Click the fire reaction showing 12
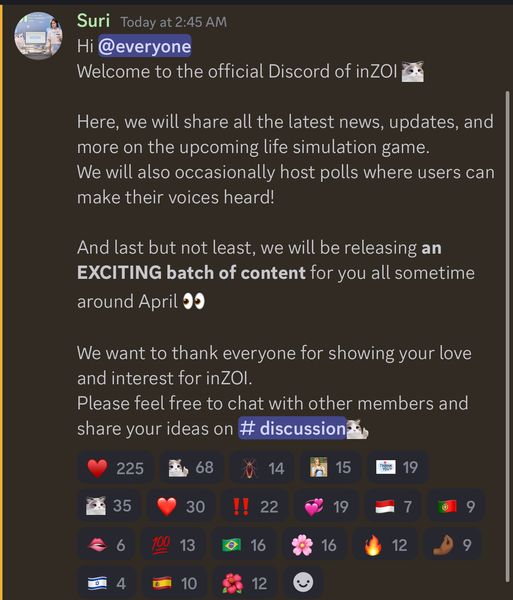The width and height of the screenshot is (513, 600). [385, 545]
